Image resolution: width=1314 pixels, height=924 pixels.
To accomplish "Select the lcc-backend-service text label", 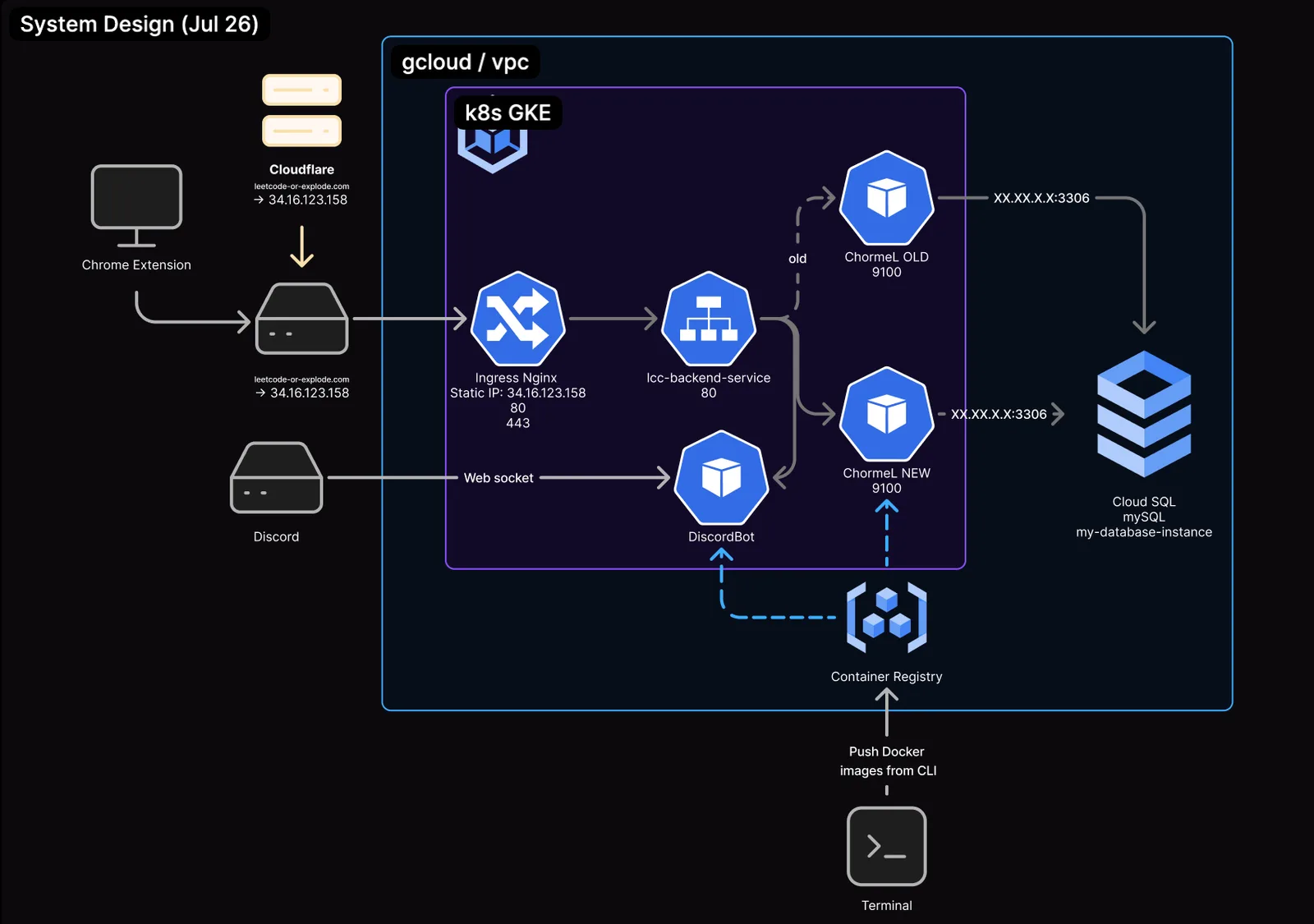I will (x=709, y=378).
